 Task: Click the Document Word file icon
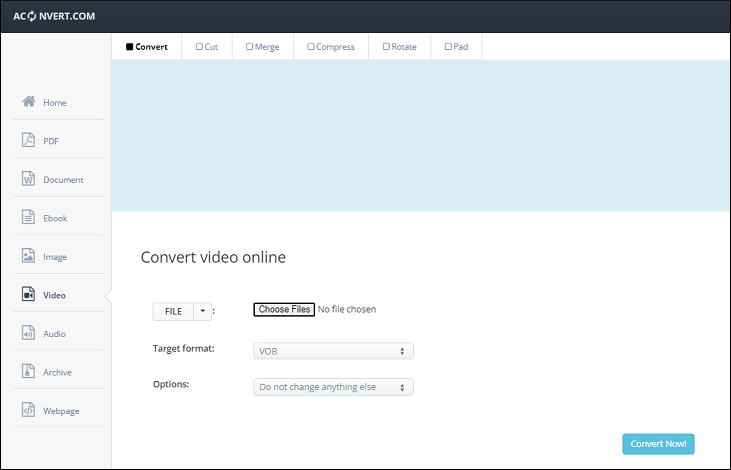[x=28, y=178]
